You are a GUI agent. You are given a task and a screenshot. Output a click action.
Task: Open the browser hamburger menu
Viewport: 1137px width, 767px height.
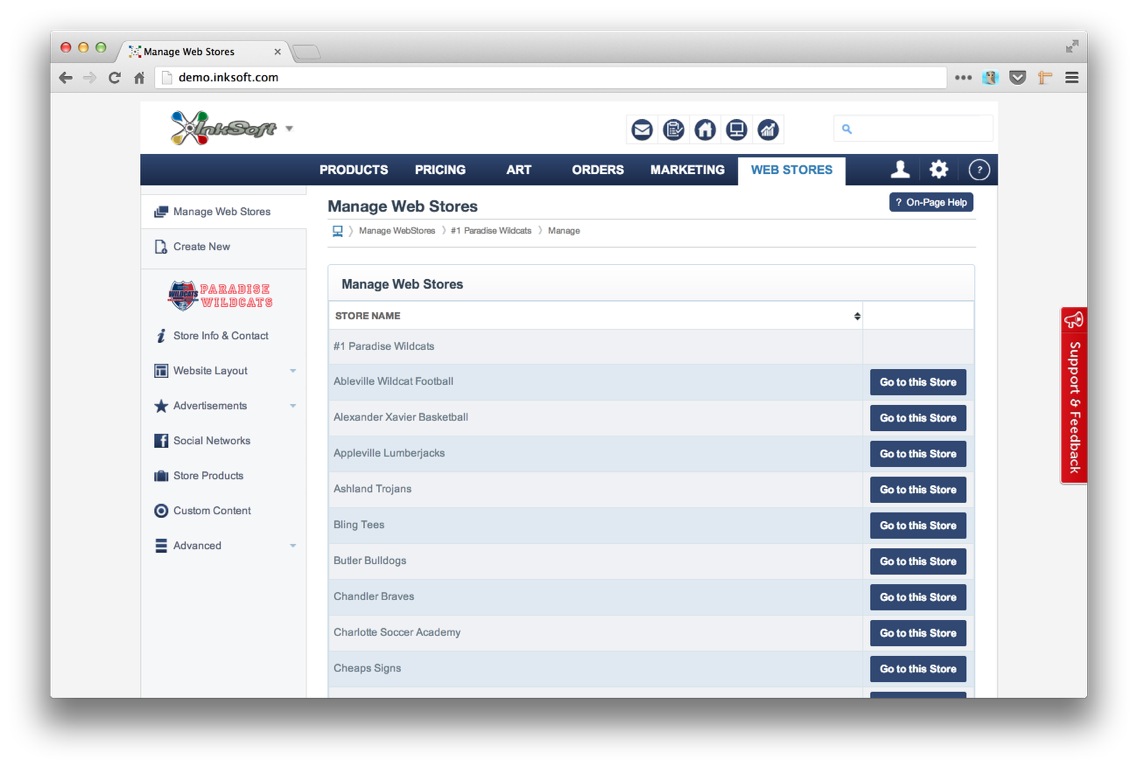click(x=1072, y=78)
